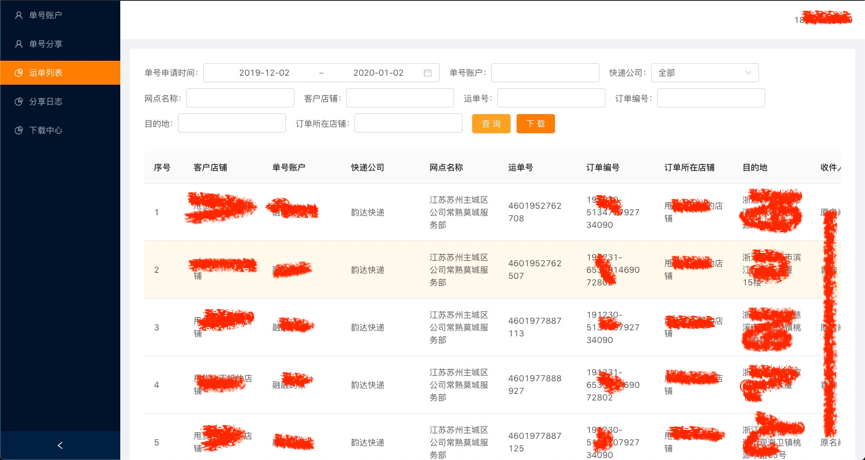The image size is (865, 460).
Task: Focus the 单号账户 input field
Action: (545, 73)
